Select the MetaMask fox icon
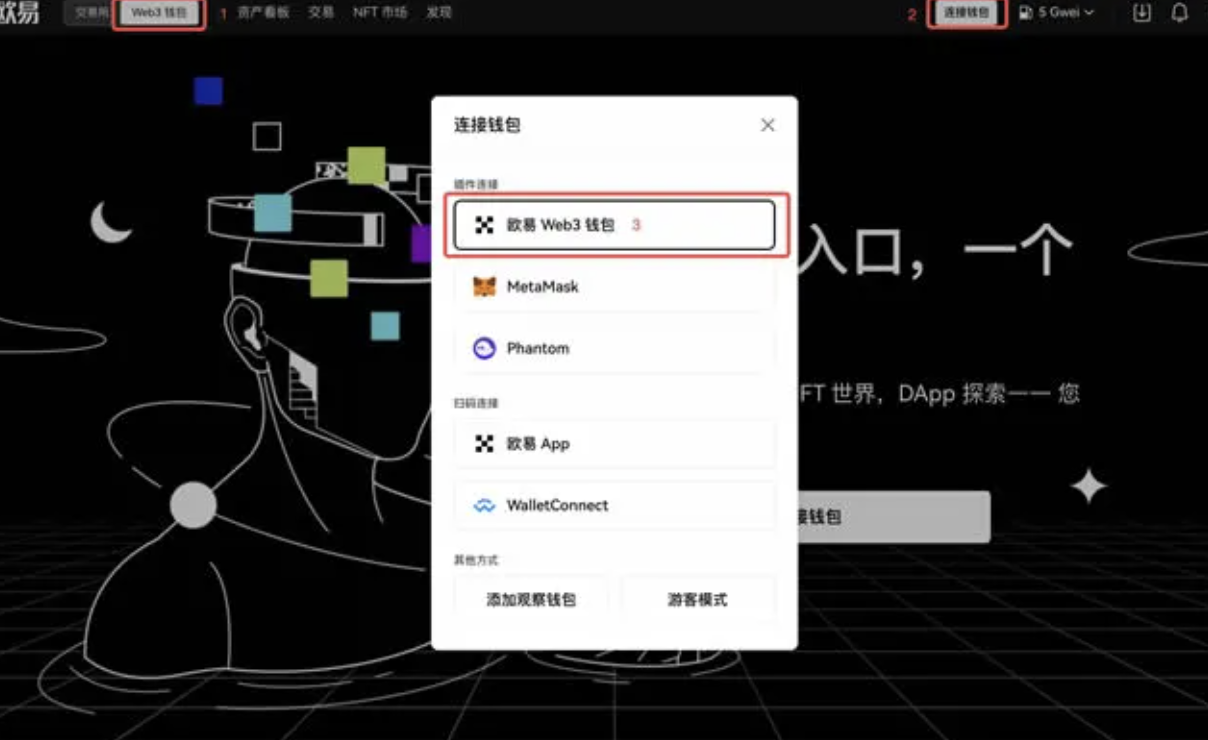The image size is (1208, 740). 483,287
